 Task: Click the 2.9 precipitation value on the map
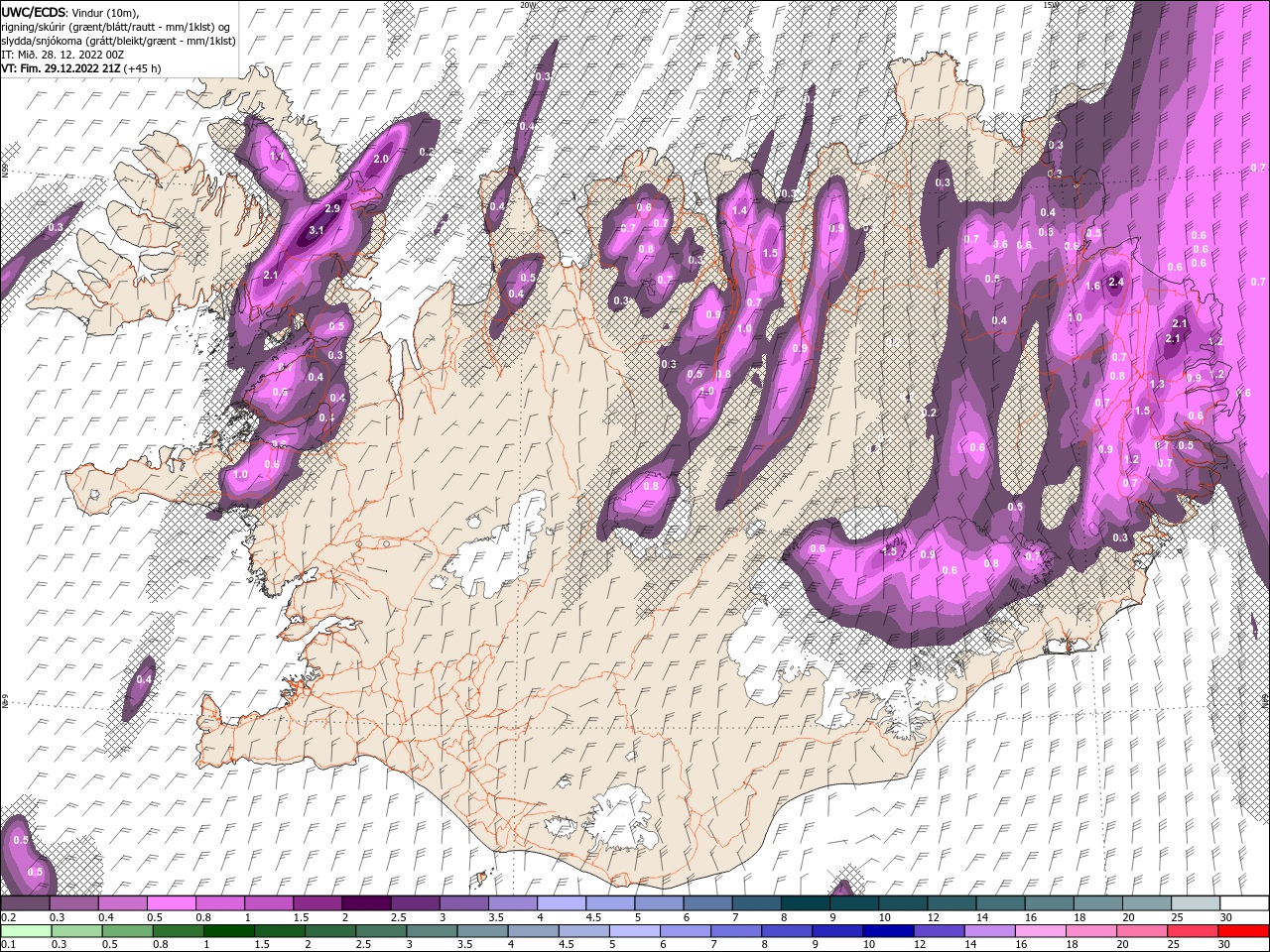(332, 208)
